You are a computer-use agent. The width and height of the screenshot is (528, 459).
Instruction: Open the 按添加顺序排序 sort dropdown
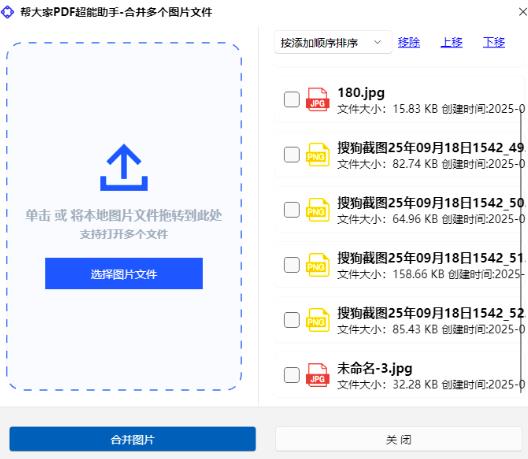pos(333,42)
